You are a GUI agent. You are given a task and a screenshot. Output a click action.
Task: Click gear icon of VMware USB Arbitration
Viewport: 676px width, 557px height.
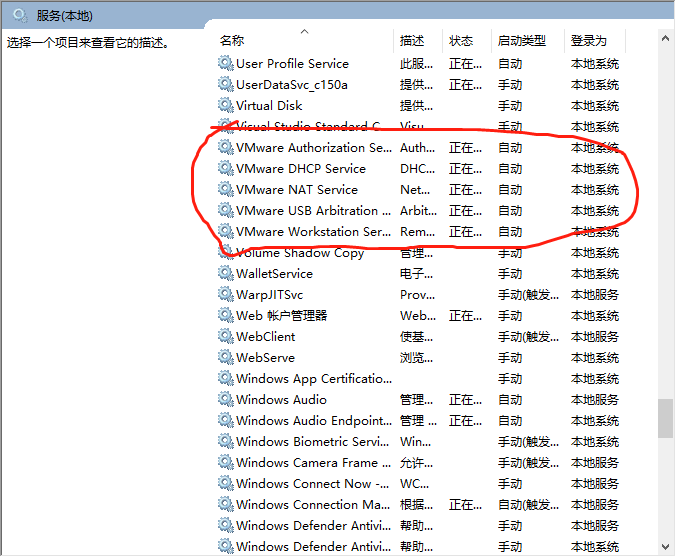tap(225, 210)
